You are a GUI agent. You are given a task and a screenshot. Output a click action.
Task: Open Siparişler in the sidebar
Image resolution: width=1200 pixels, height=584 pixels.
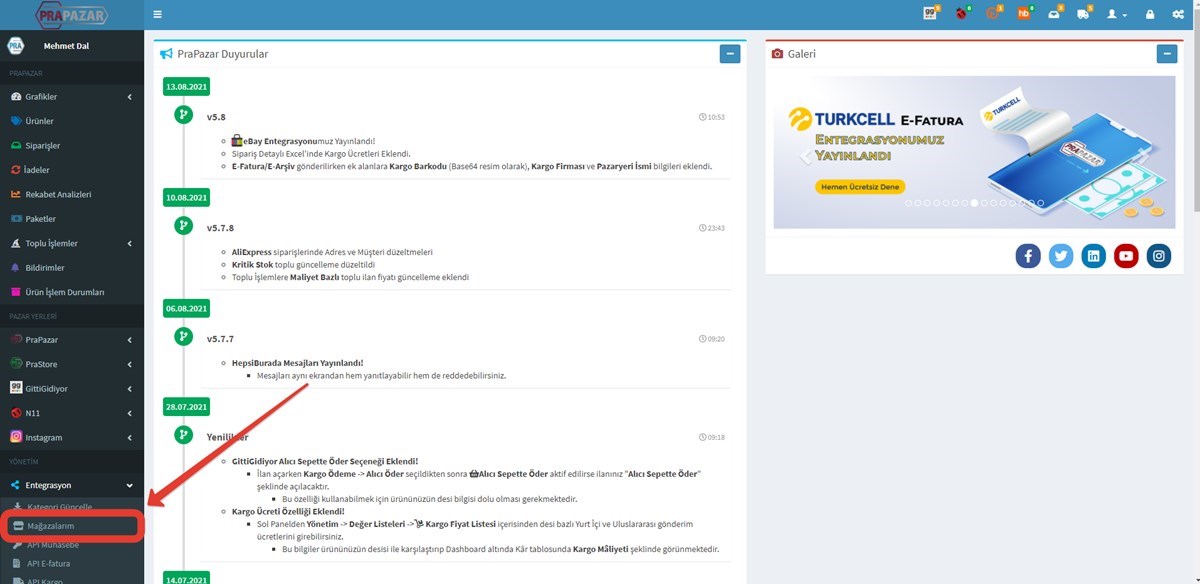click(72, 146)
